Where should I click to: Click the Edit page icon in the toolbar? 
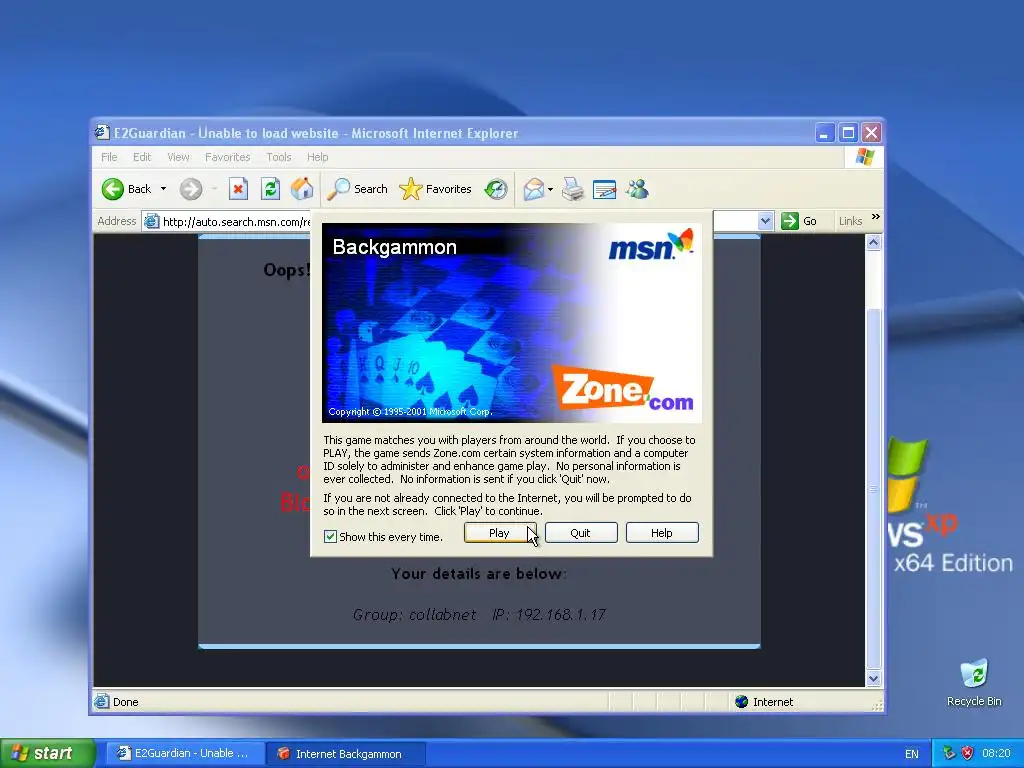click(x=605, y=190)
